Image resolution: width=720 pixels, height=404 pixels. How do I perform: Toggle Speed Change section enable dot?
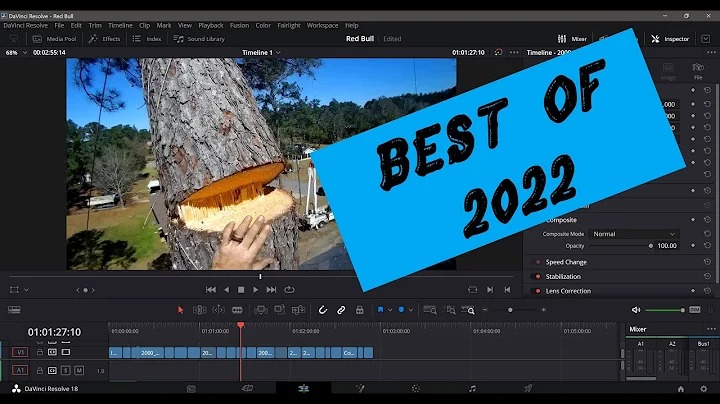pos(538,262)
